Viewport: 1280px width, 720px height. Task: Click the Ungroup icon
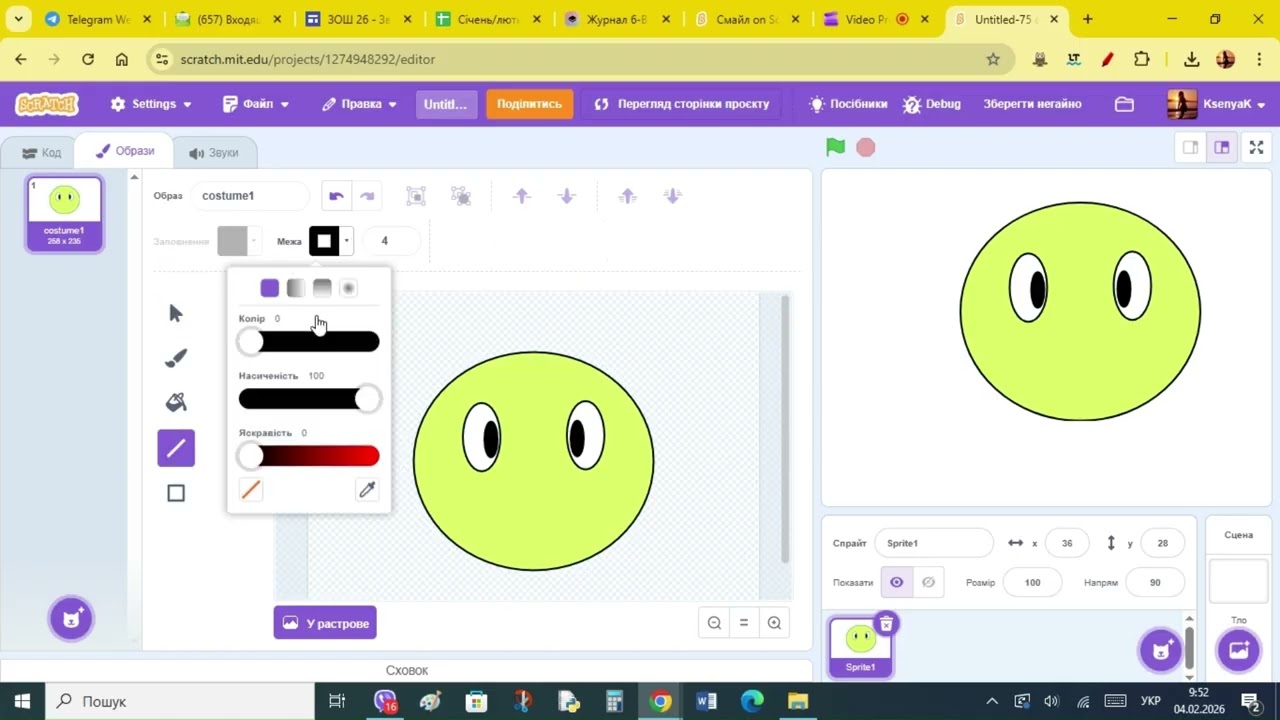[x=461, y=196]
